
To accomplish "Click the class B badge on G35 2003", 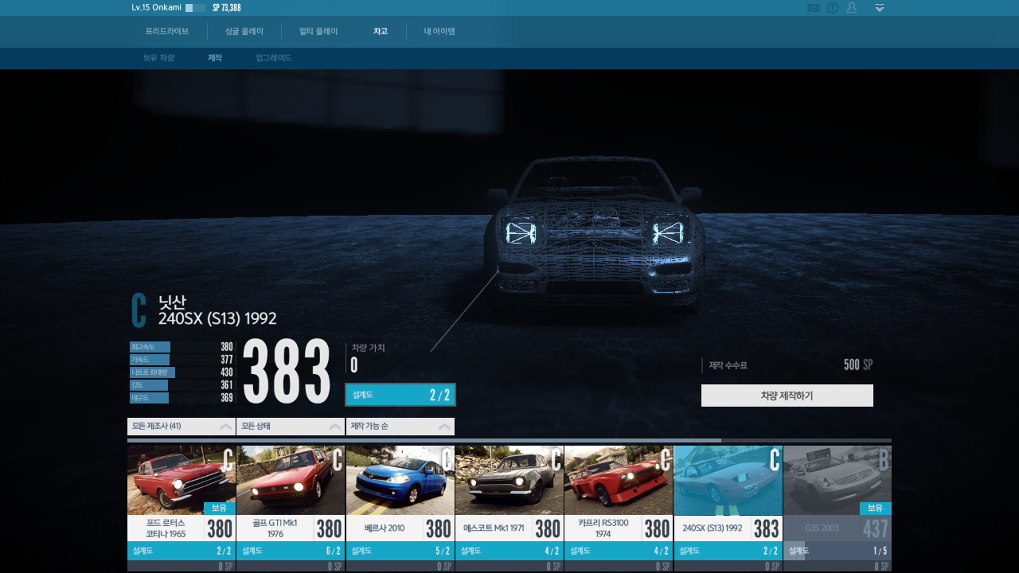I will coord(882,460).
